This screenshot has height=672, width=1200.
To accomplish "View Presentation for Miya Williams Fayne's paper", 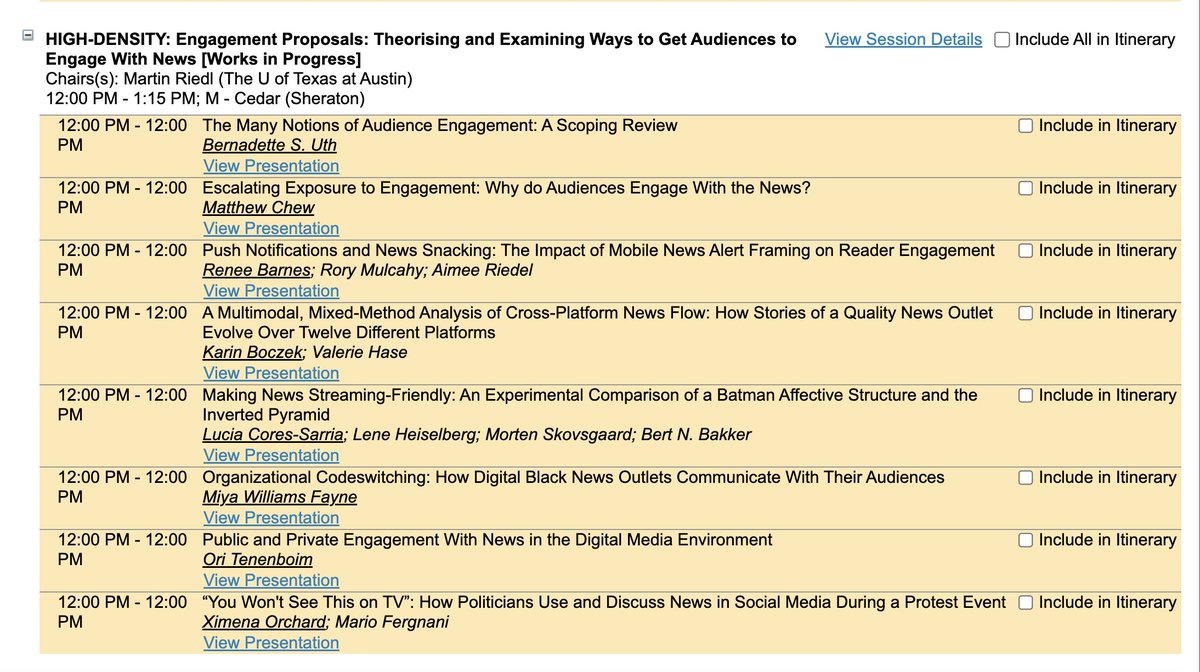I will 271,518.
